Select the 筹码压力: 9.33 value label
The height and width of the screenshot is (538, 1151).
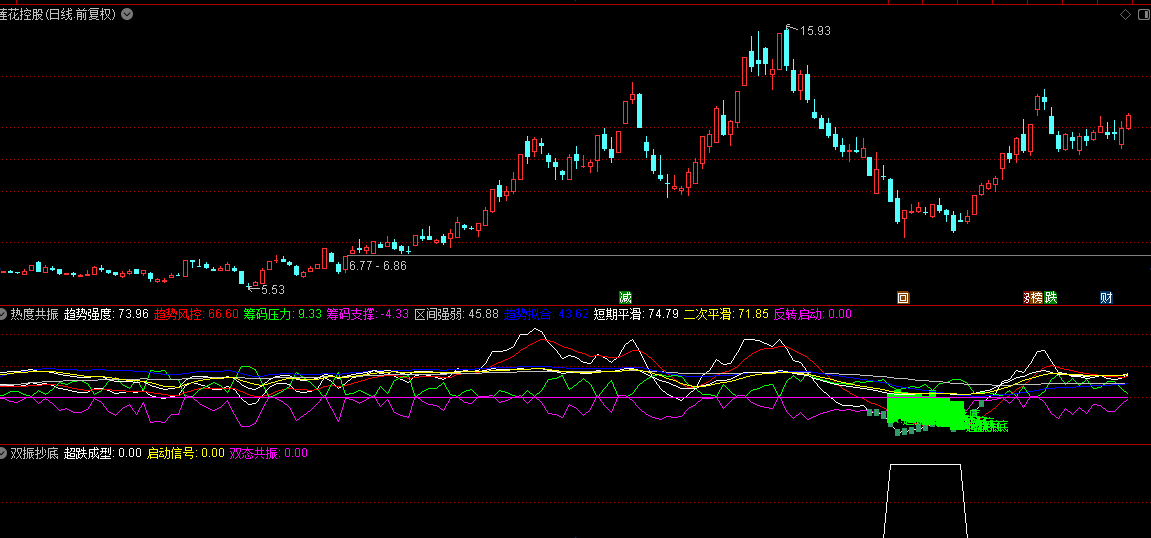[283, 314]
